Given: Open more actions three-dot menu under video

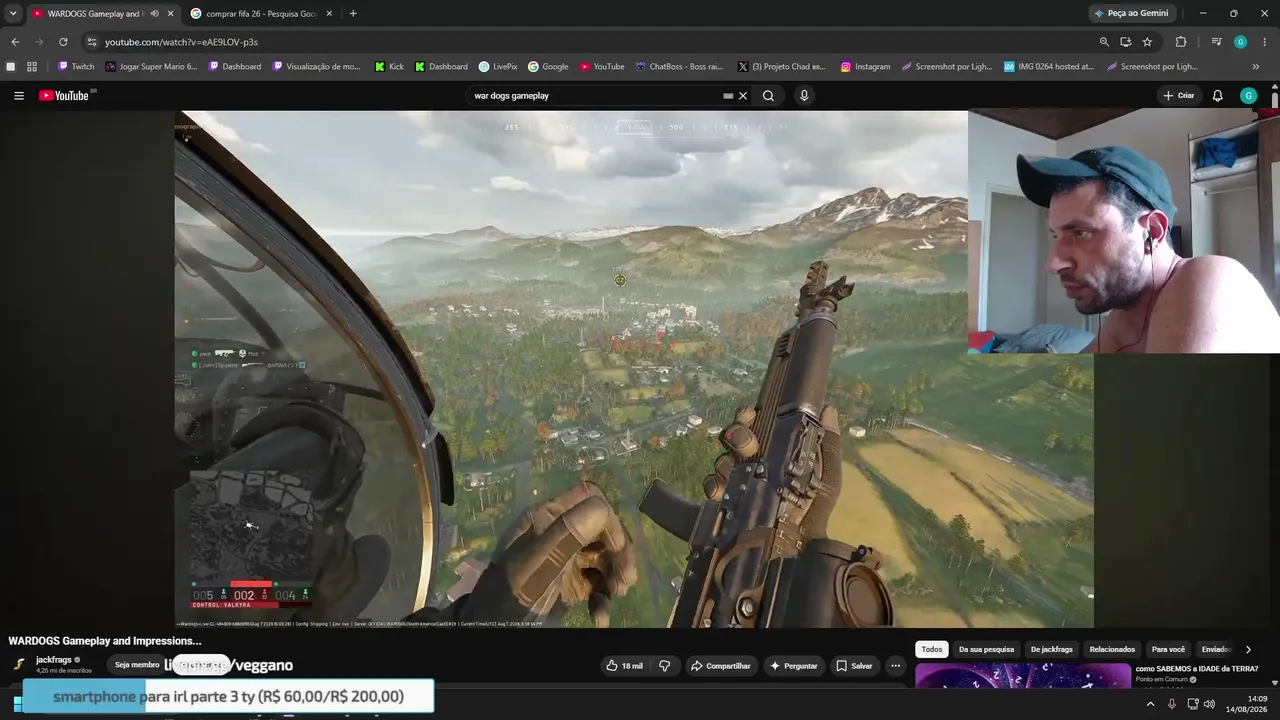Looking at the screenshot, I should [x=896, y=666].
